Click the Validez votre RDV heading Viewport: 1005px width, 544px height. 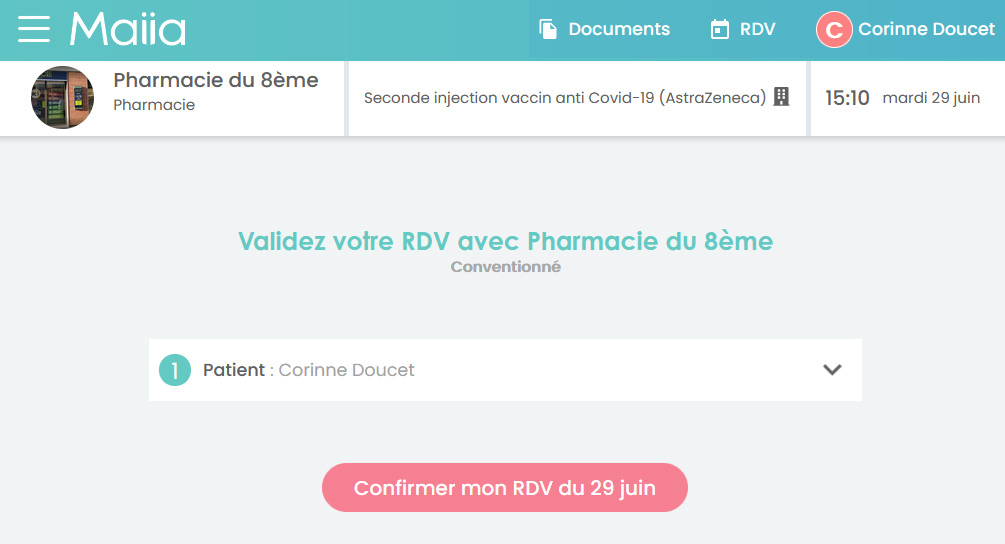click(505, 242)
